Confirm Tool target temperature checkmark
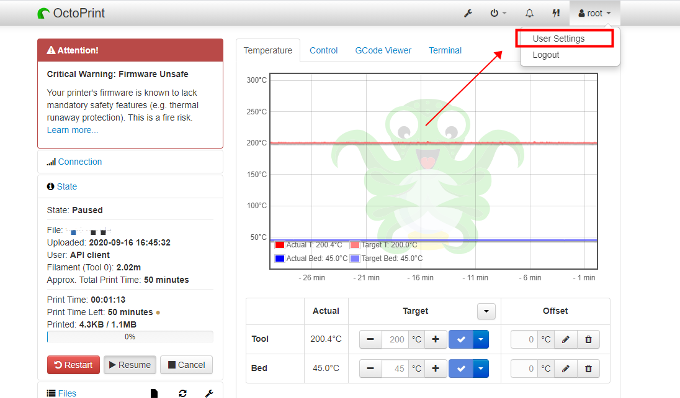Image resolution: width=680 pixels, height=398 pixels. point(461,339)
